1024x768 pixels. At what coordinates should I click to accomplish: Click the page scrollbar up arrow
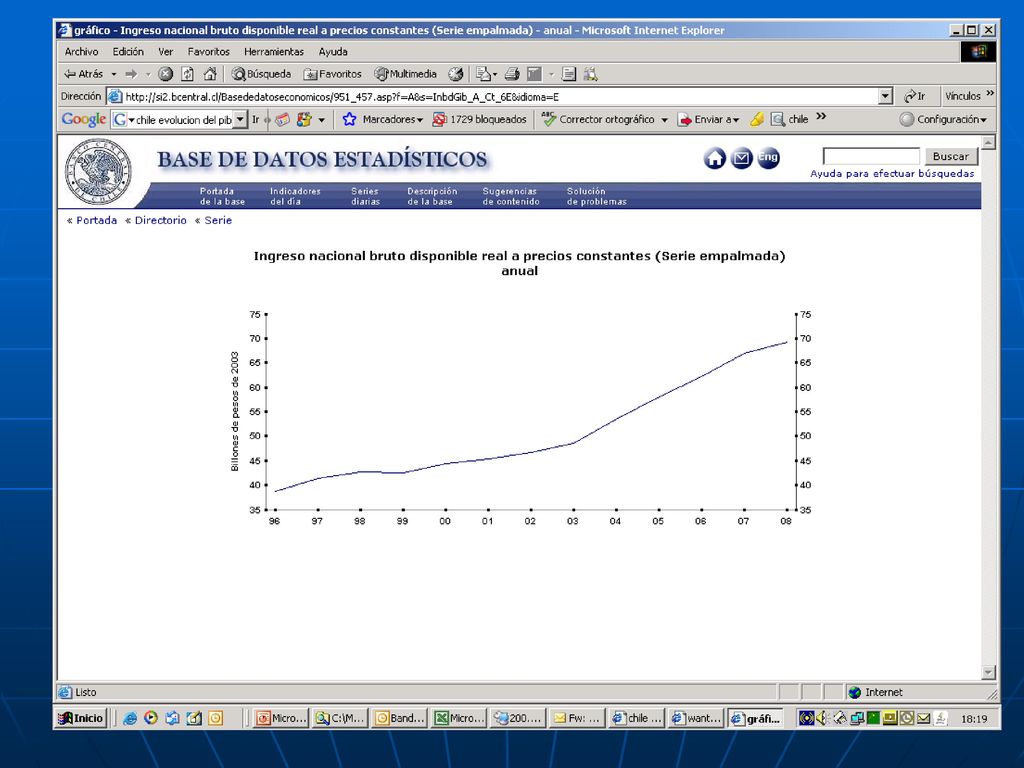tap(988, 142)
